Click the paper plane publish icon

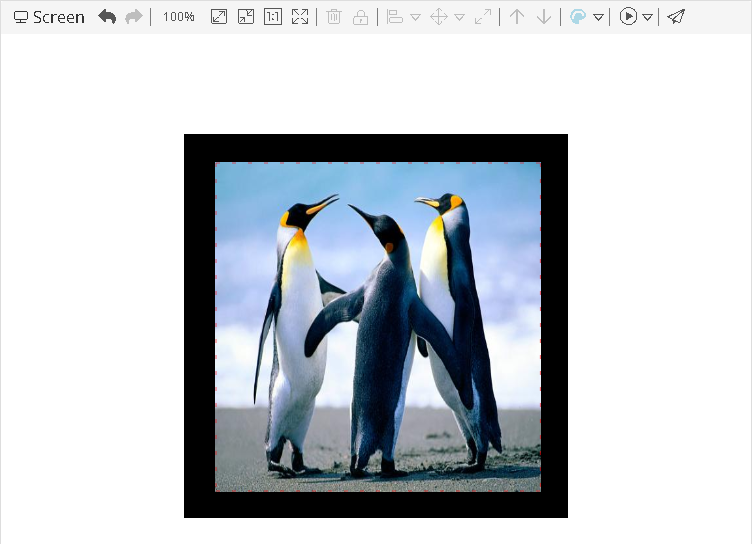676,17
